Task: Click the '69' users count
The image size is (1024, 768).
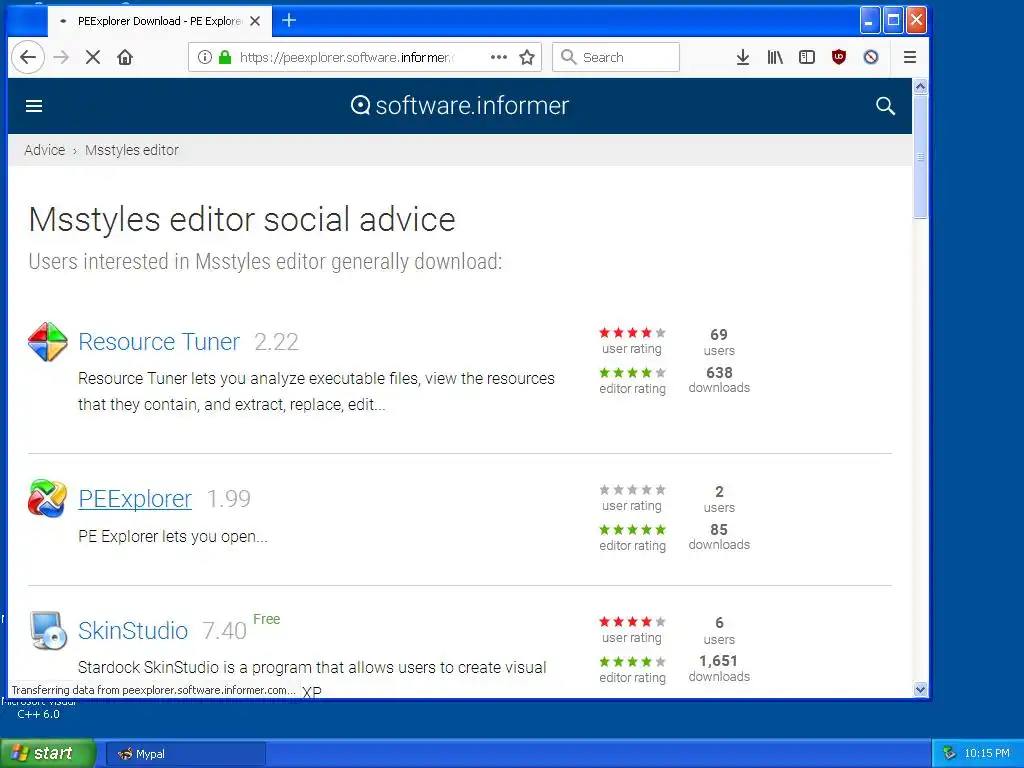Action: (719, 334)
